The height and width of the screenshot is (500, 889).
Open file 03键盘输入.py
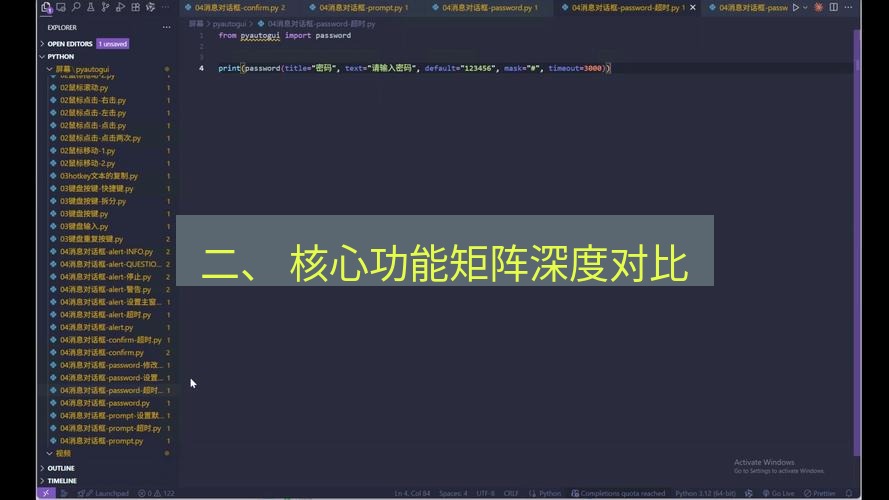point(84,226)
